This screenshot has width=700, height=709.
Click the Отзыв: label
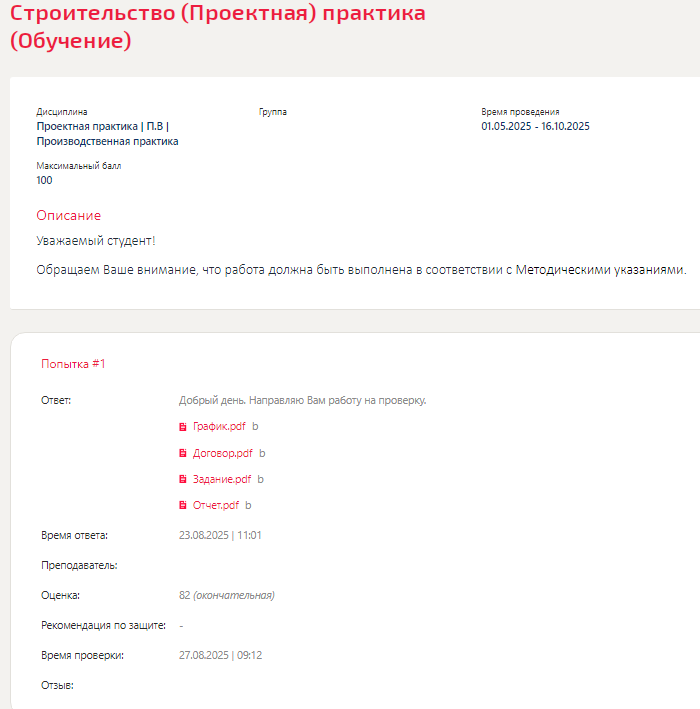point(57,685)
